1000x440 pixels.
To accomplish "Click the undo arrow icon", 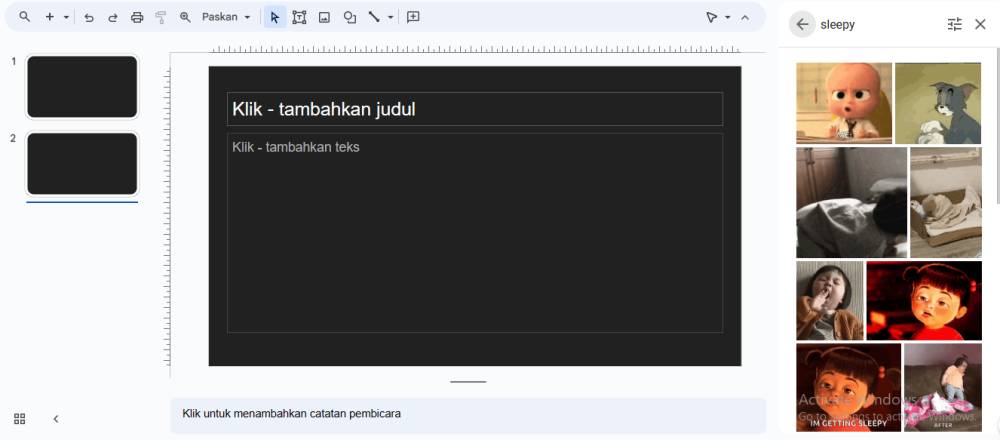I will point(89,17).
